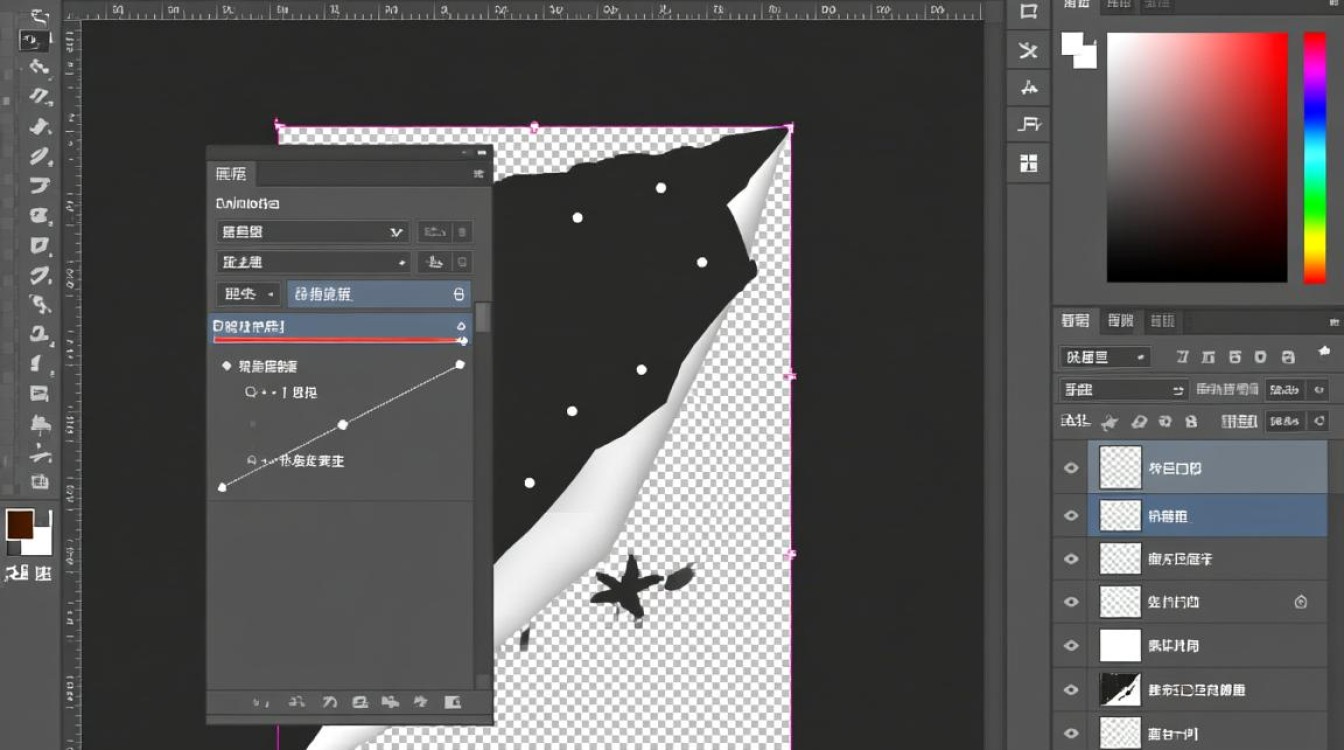Toggle eye icon of black-and-white mask layer
The width and height of the screenshot is (1344, 750).
pyautogui.click(x=1071, y=690)
